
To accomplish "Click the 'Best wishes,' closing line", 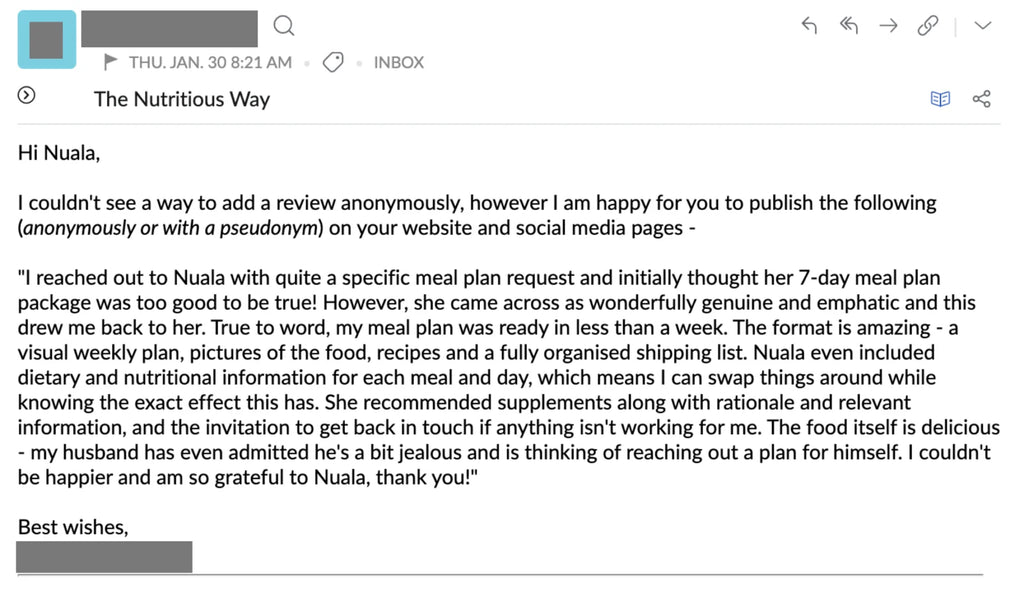I will click(73, 527).
